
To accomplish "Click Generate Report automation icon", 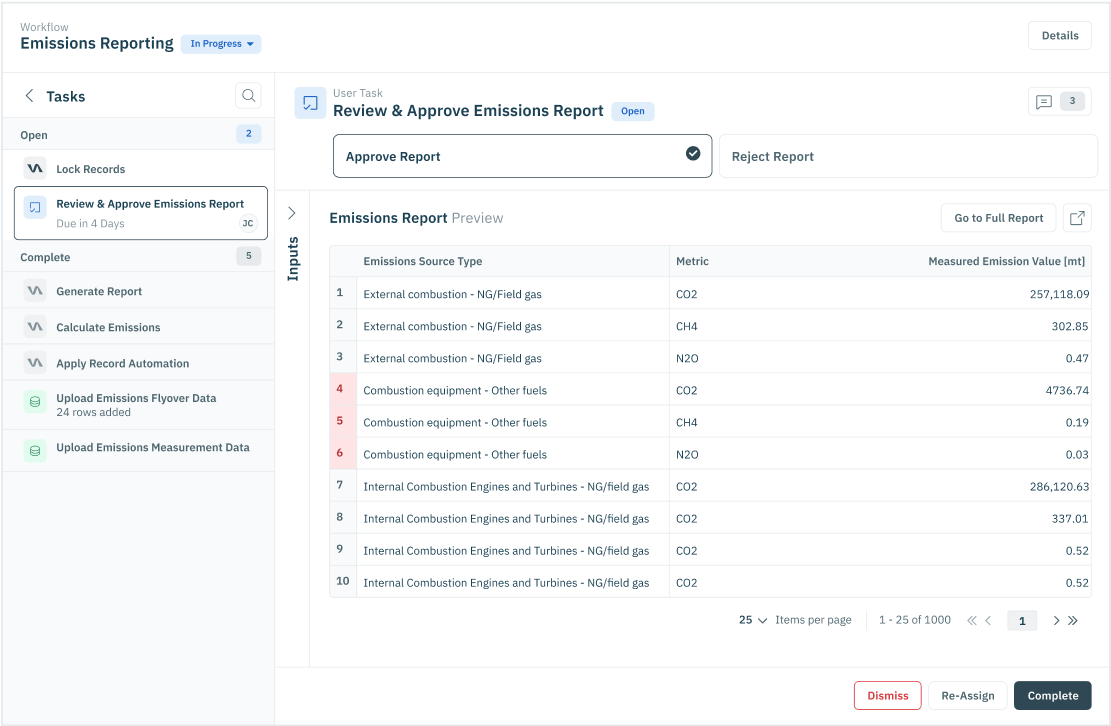I will click(x=35, y=291).
